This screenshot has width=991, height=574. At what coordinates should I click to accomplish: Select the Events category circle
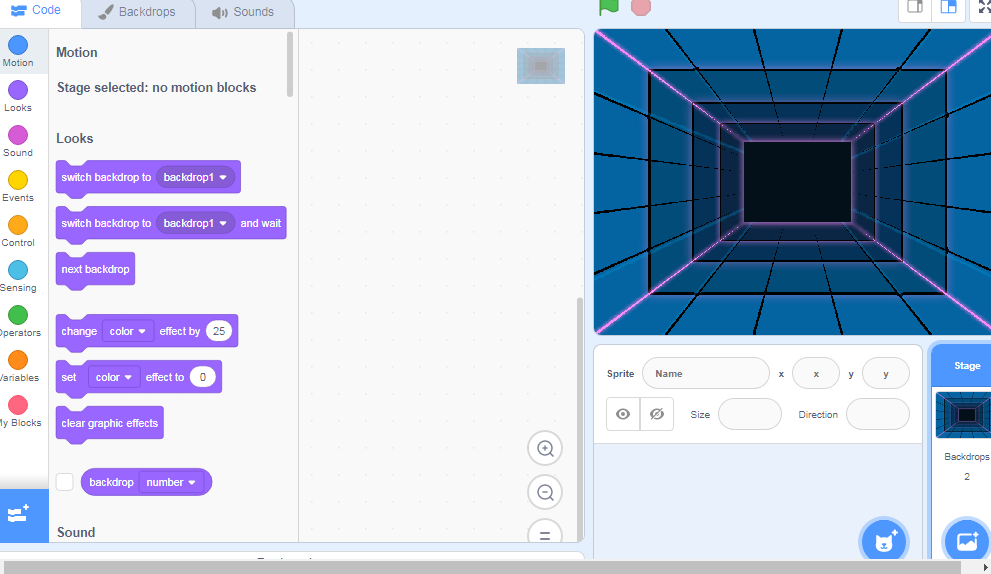pos(18,180)
